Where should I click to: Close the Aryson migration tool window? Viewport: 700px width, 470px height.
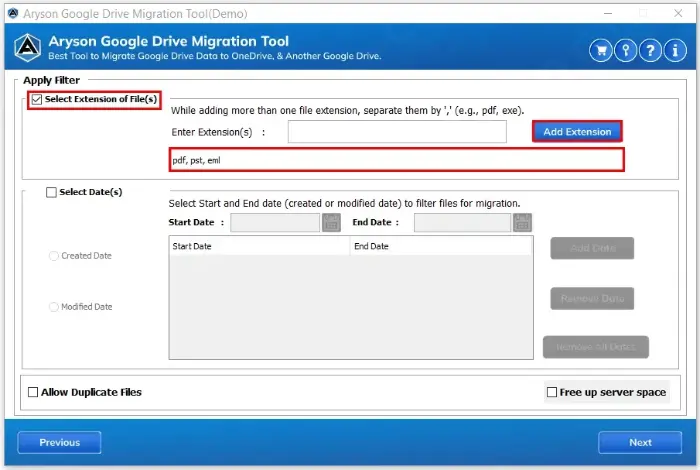point(678,13)
